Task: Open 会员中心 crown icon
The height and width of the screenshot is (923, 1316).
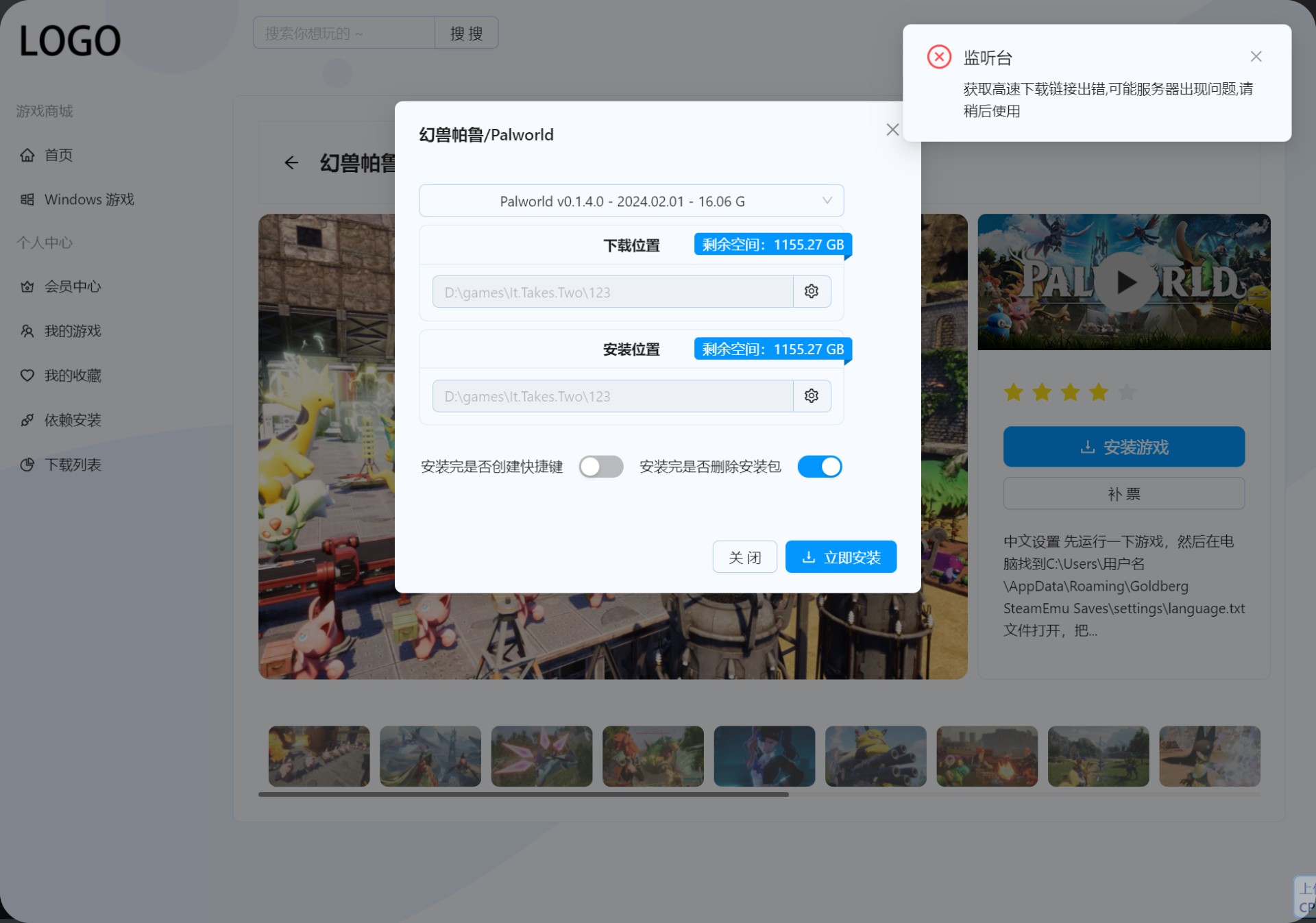Action: tap(27, 286)
